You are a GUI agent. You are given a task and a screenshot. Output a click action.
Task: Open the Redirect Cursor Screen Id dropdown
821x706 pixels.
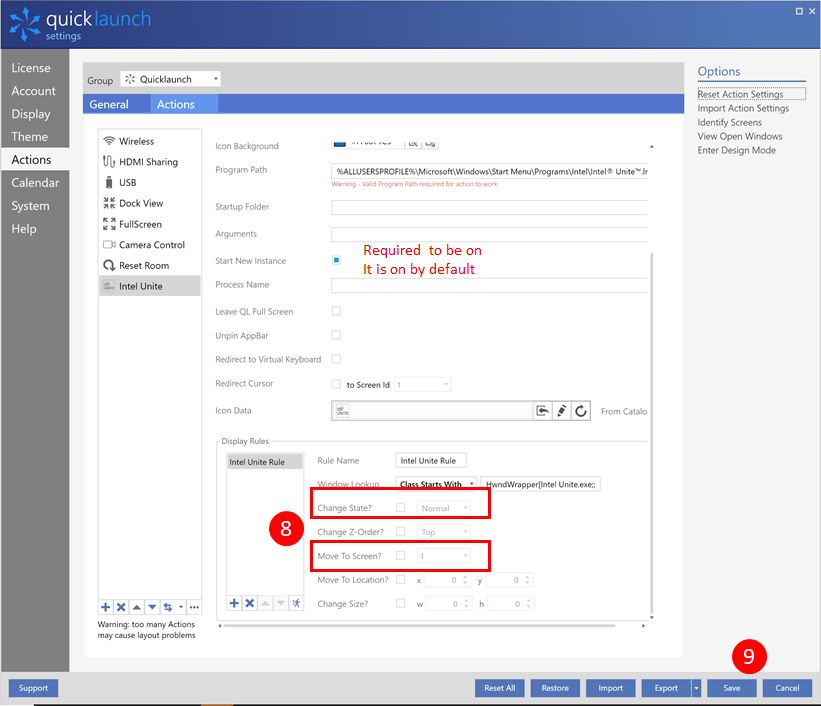coord(422,384)
